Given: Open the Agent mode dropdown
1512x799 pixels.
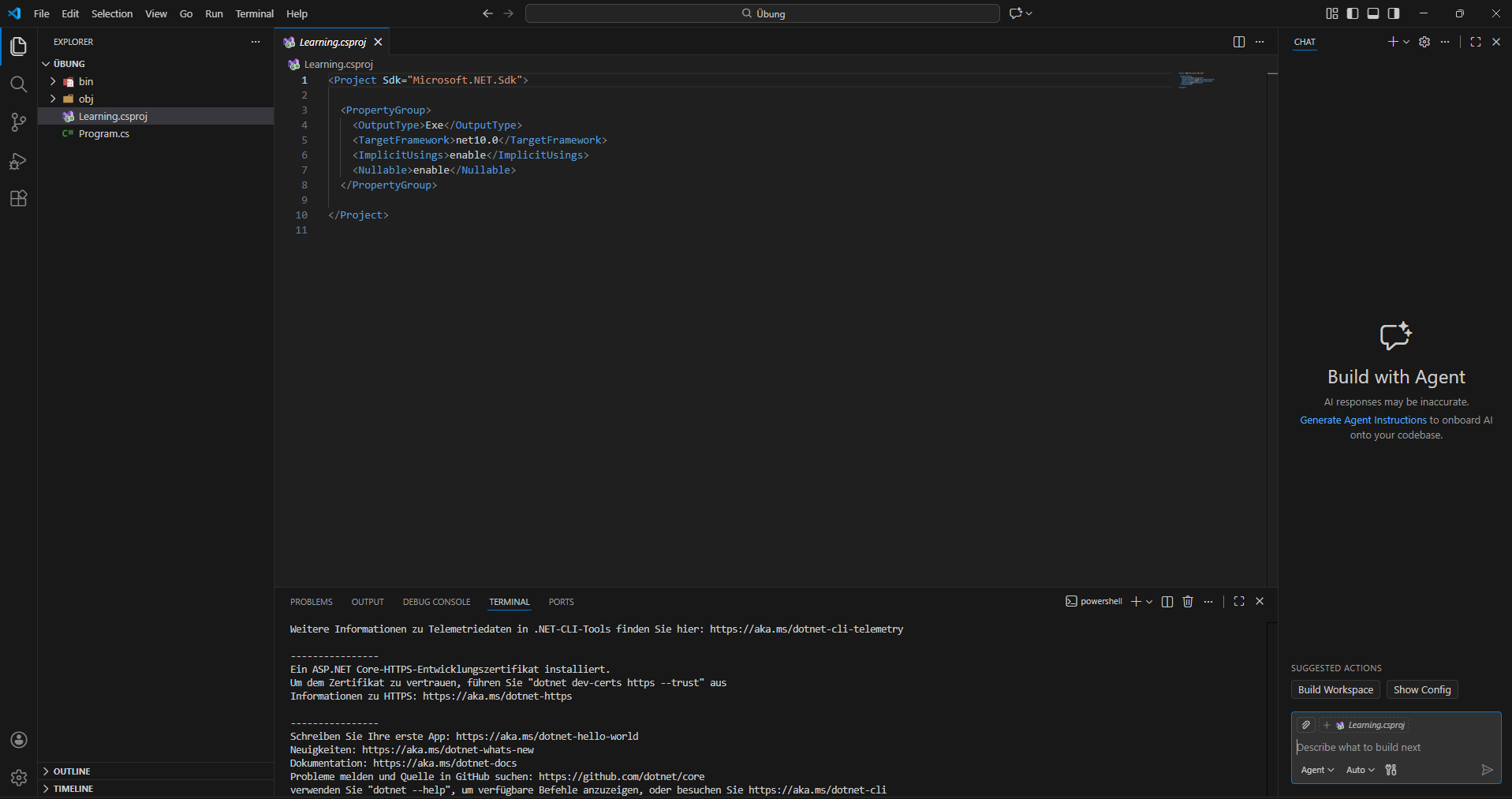Looking at the screenshot, I should point(1316,770).
